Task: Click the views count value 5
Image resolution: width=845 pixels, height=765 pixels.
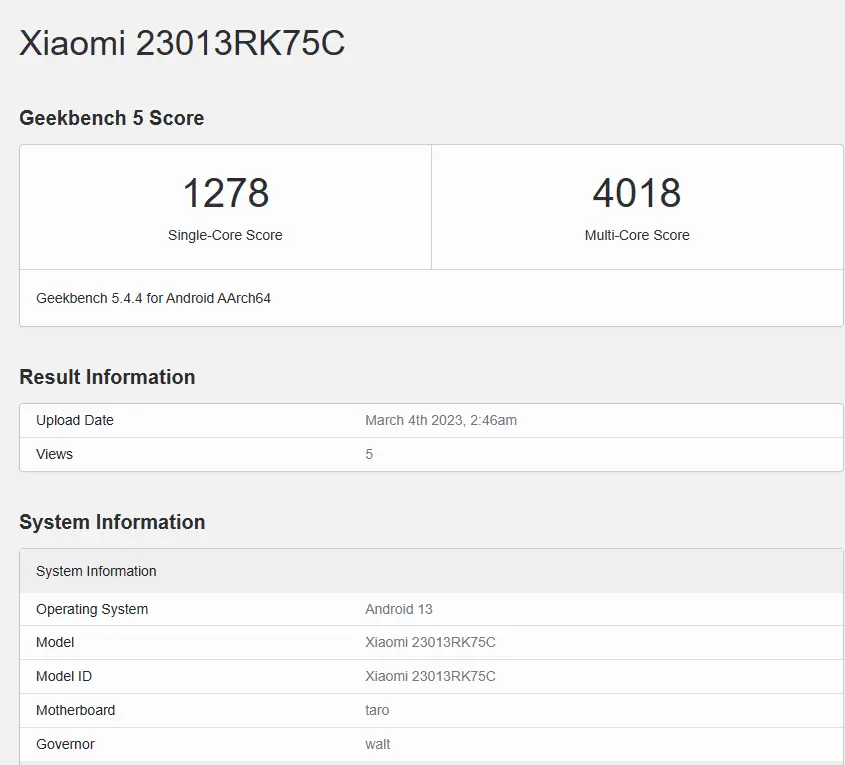Action: [369, 454]
